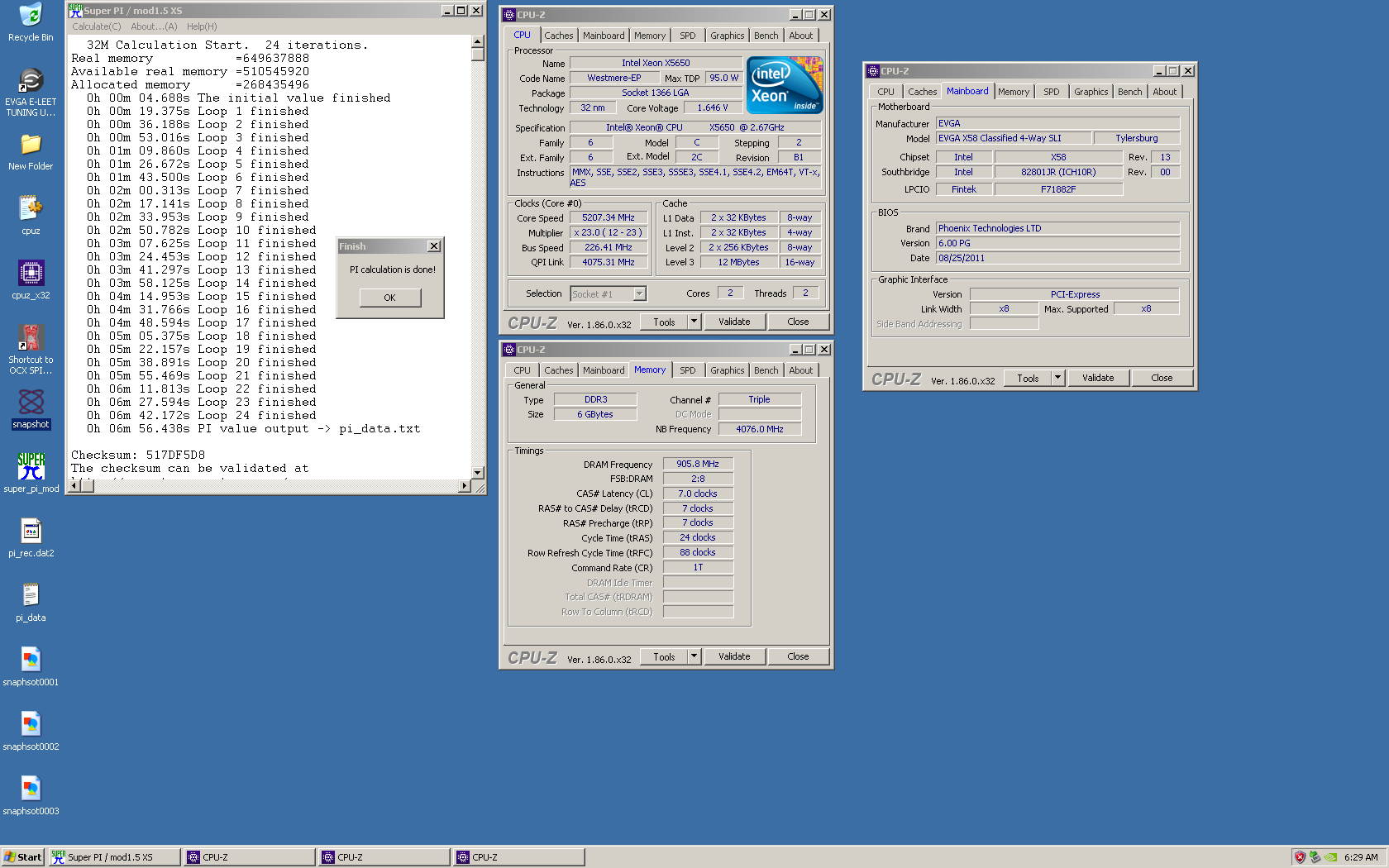Click the Core Speed 5207.34 MHz field

[609, 218]
